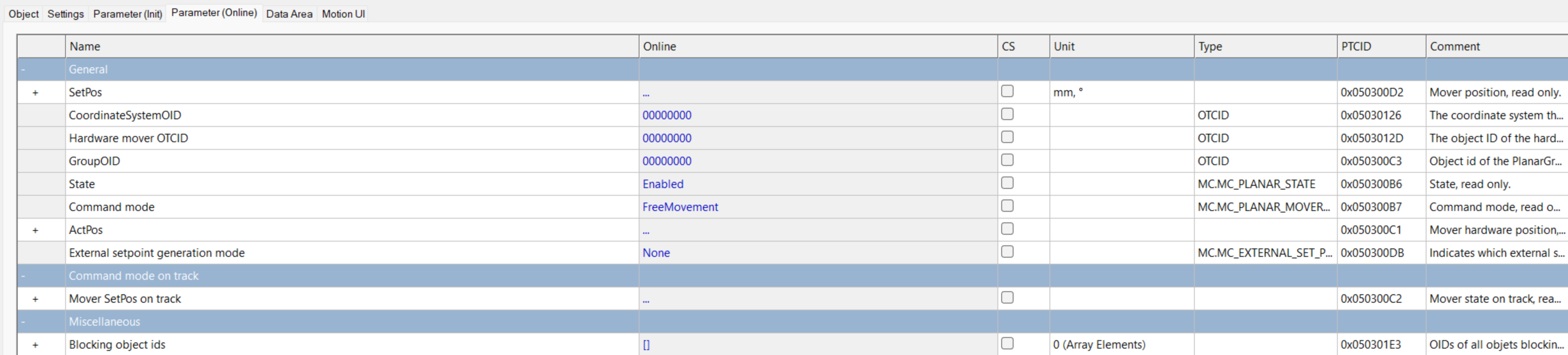Check the CS box for Command mode
Screen dimensions: 1568x355
point(1007,206)
